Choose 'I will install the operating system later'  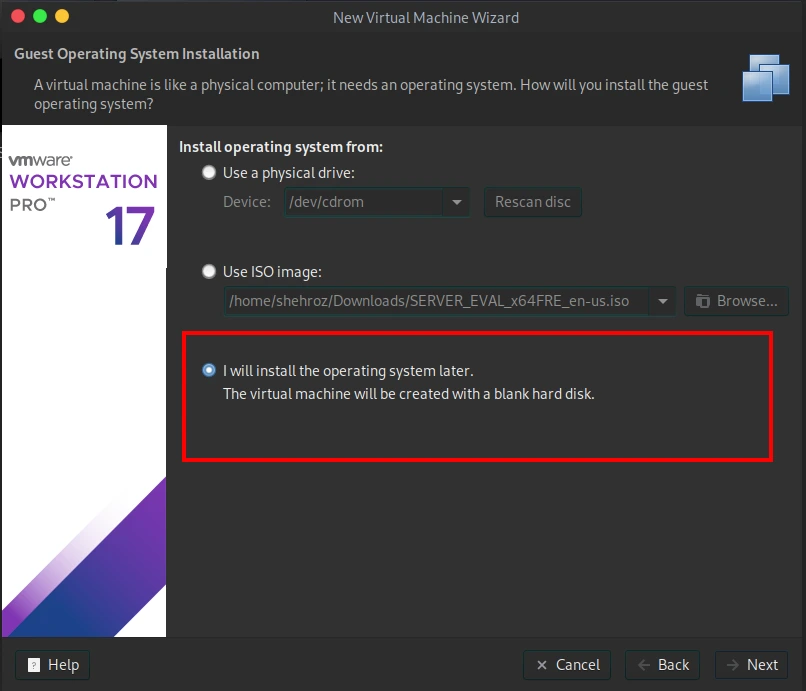coord(209,370)
